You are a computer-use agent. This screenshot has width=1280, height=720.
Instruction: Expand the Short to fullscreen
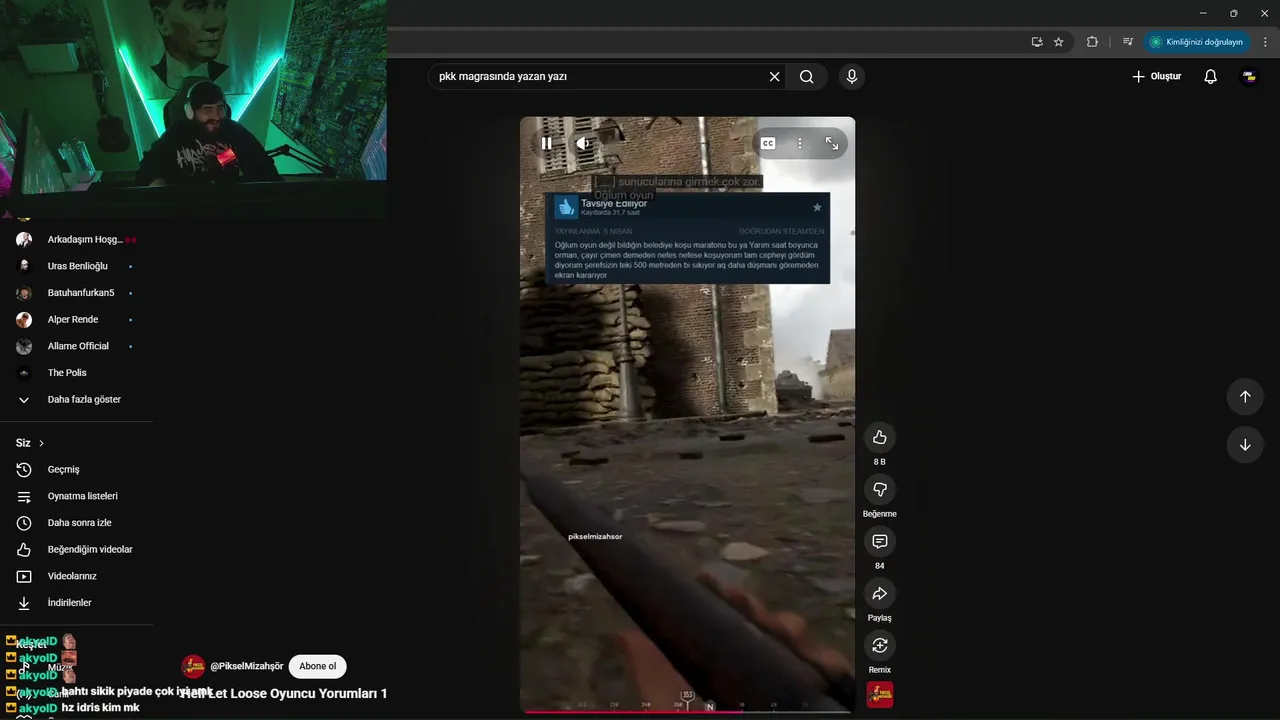click(x=832, y=143)
